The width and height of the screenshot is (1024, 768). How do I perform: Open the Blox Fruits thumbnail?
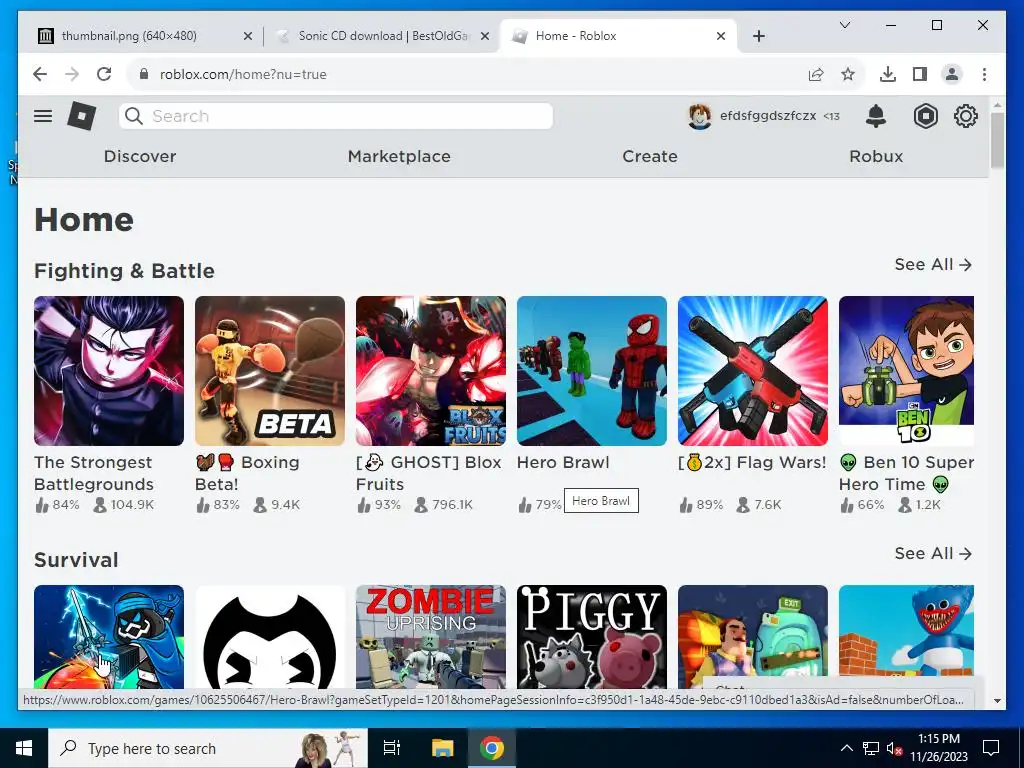click(x=431, y=371)
